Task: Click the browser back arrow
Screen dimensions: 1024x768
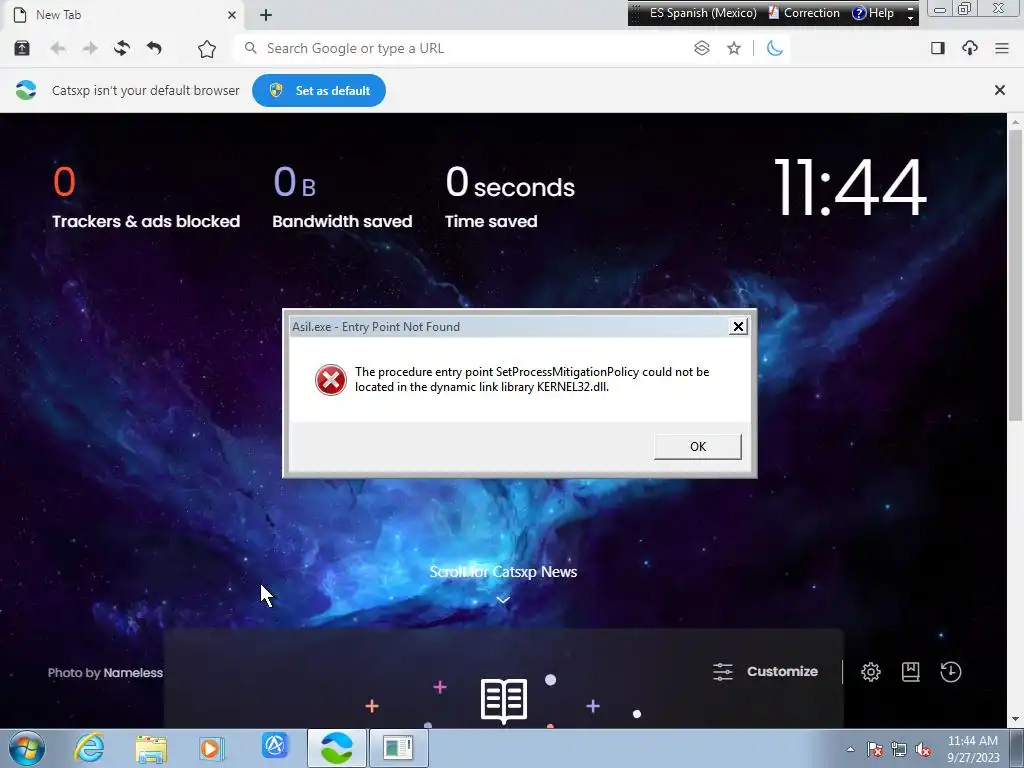Action: tap(57, 48)
